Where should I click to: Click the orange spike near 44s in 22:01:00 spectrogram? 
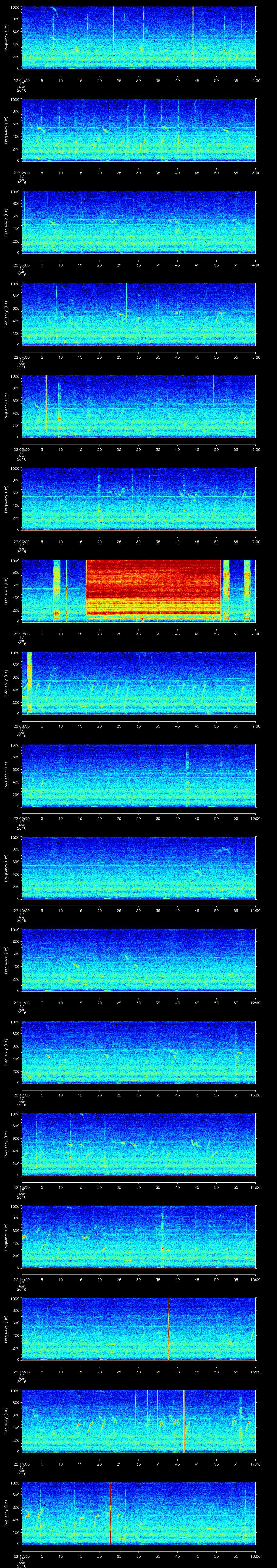193,36
